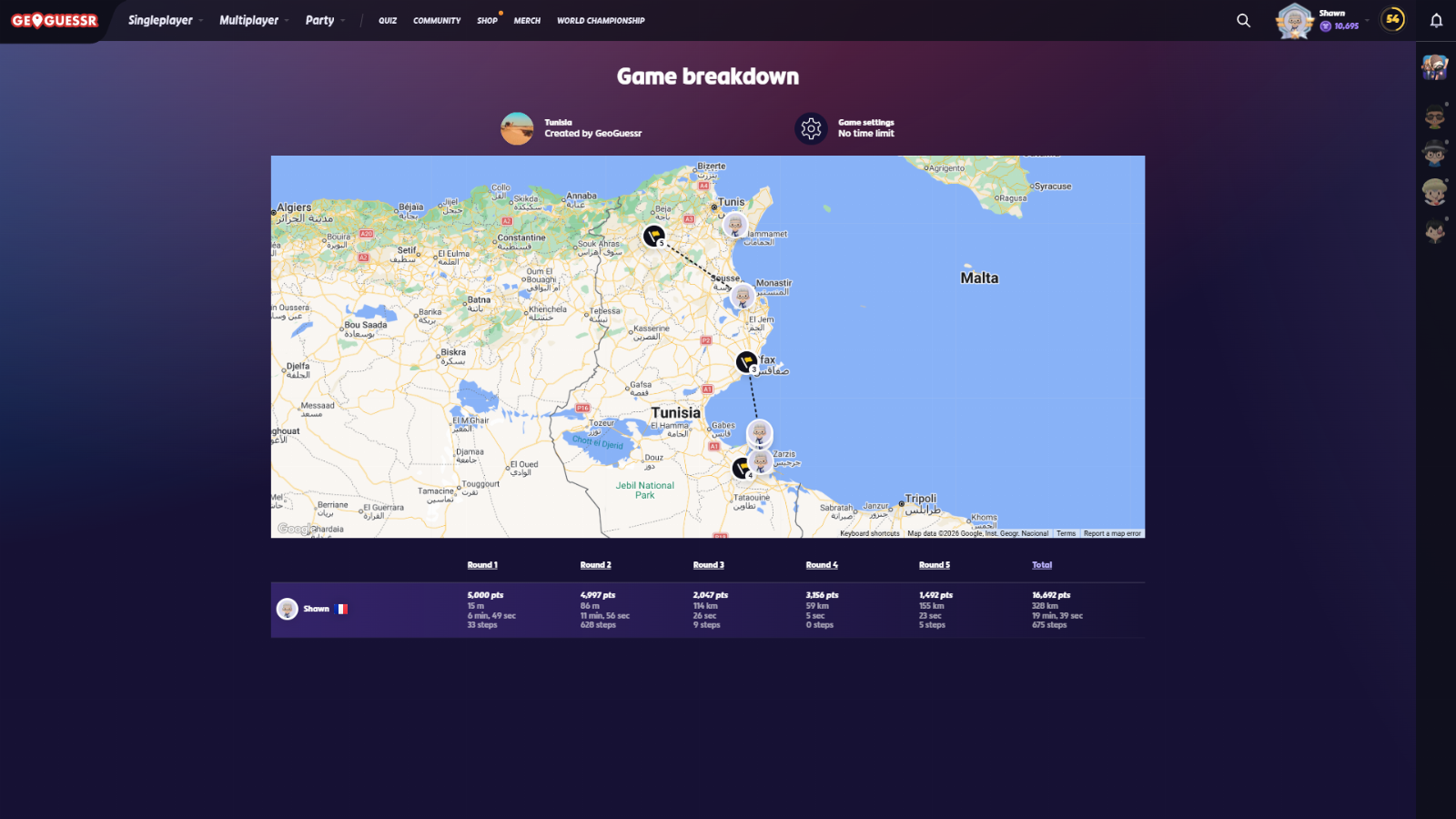This screenshot has width=1456, height=819.
Task: Click the level 54 badge
Action: click(1392, 19)
